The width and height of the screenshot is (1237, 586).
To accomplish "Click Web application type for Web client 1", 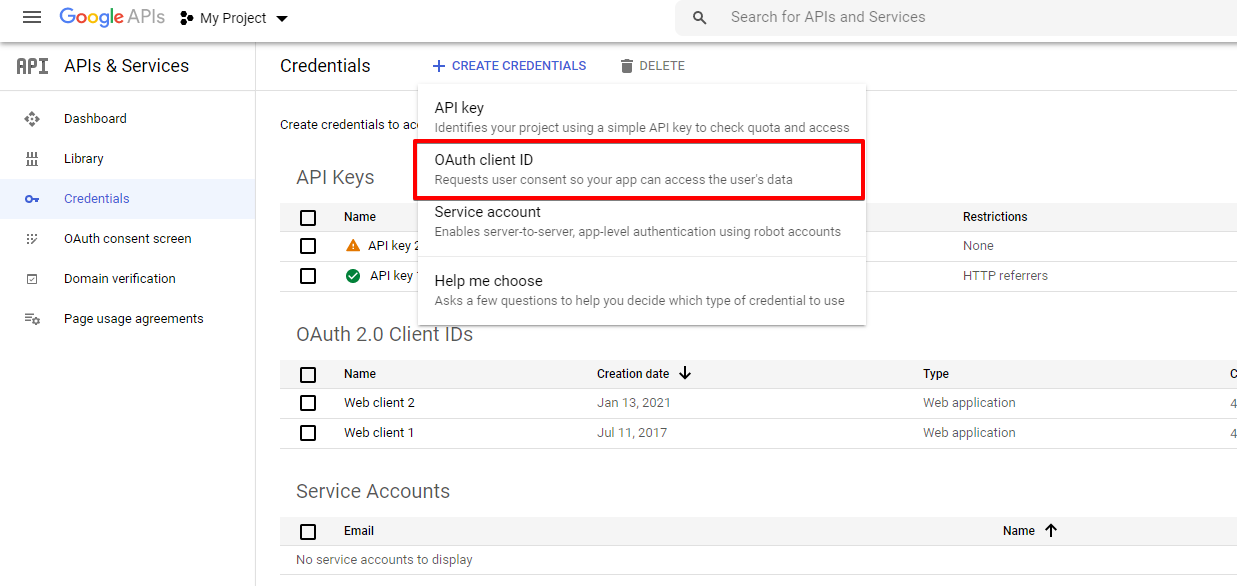I will (x=969, y=433).
